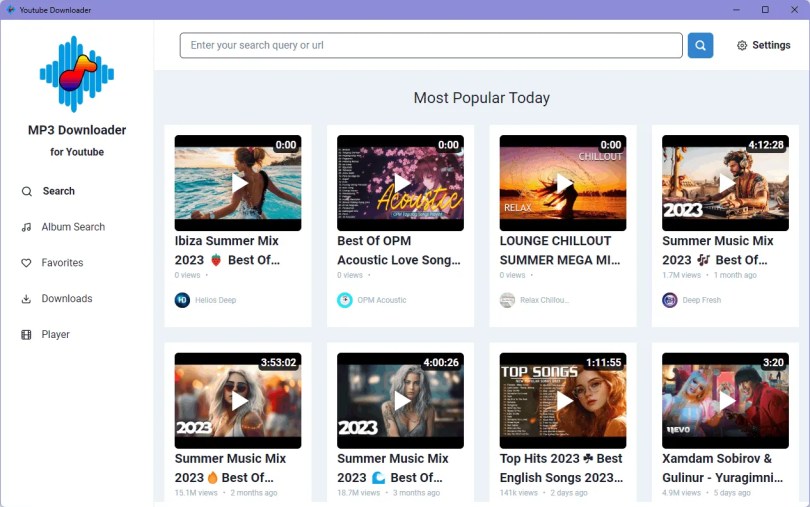Click the 1.7M views text
The height and width of the screenshot is (507, 810).
[x=681, y=275]
